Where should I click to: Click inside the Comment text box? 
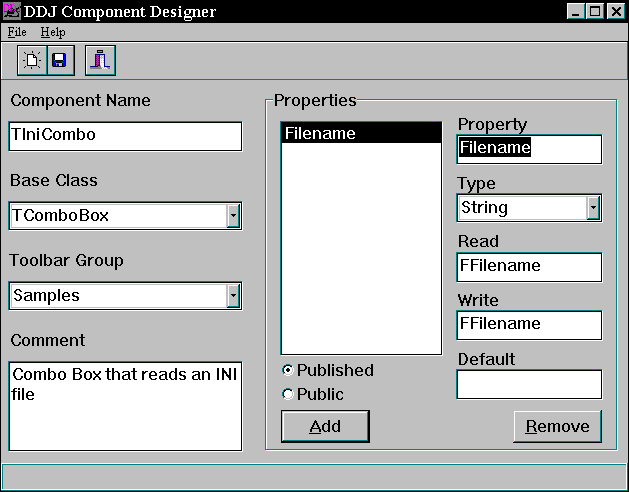tap(125, 405)
